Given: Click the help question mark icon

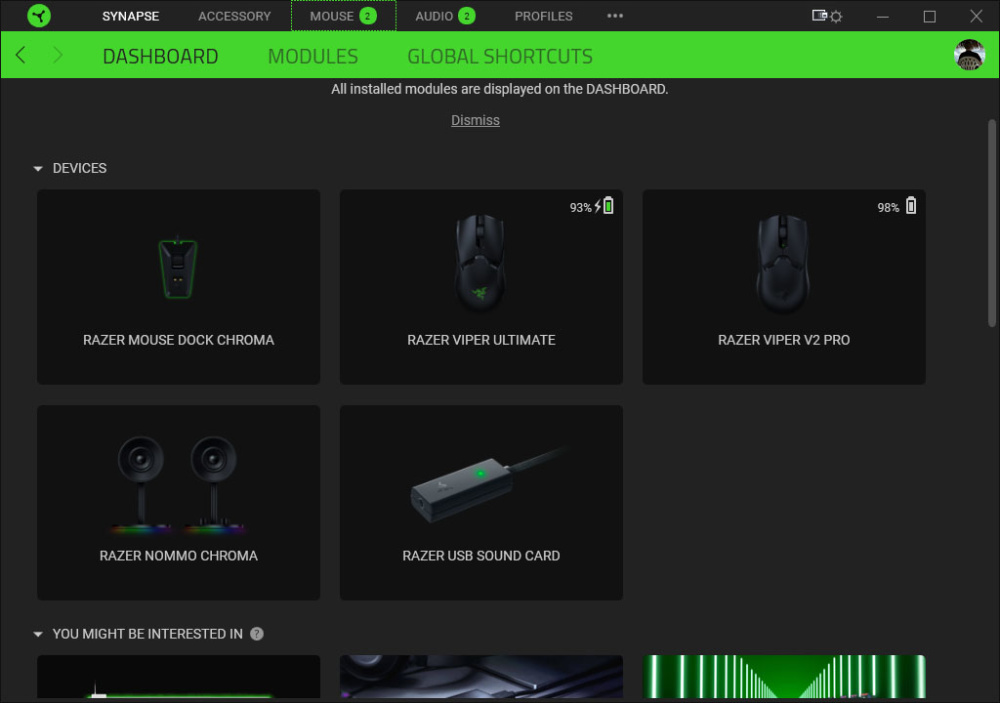Looking at the screenshot, I should click(256, 633).
